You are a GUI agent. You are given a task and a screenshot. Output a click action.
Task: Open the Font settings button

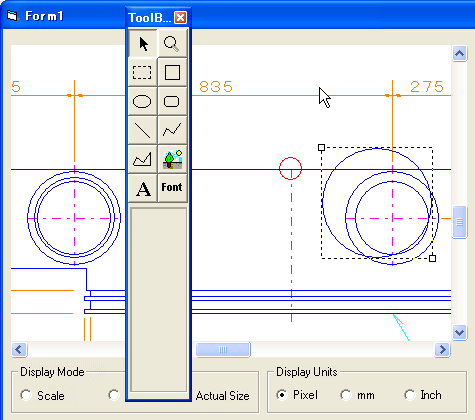pos(172,188)
